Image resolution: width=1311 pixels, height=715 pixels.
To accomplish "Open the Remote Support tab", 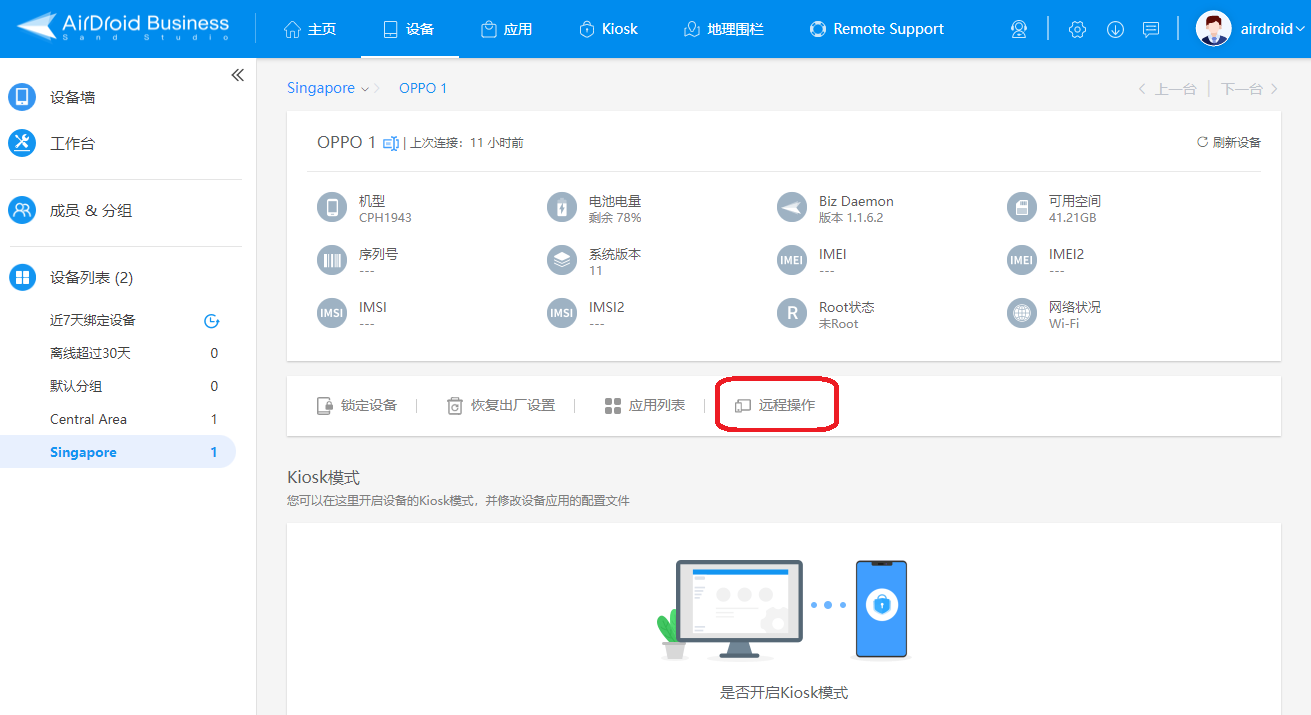I will tap(876, 29).
